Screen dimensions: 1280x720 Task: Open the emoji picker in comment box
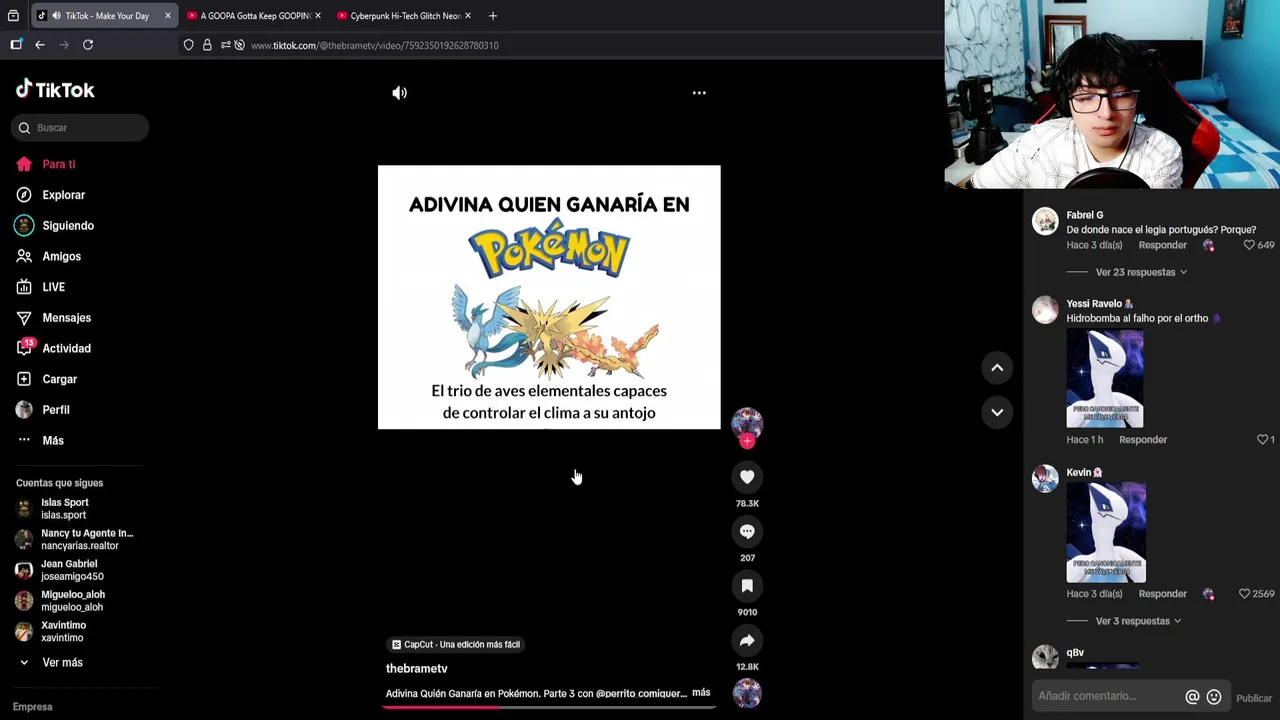point(1214,697)
